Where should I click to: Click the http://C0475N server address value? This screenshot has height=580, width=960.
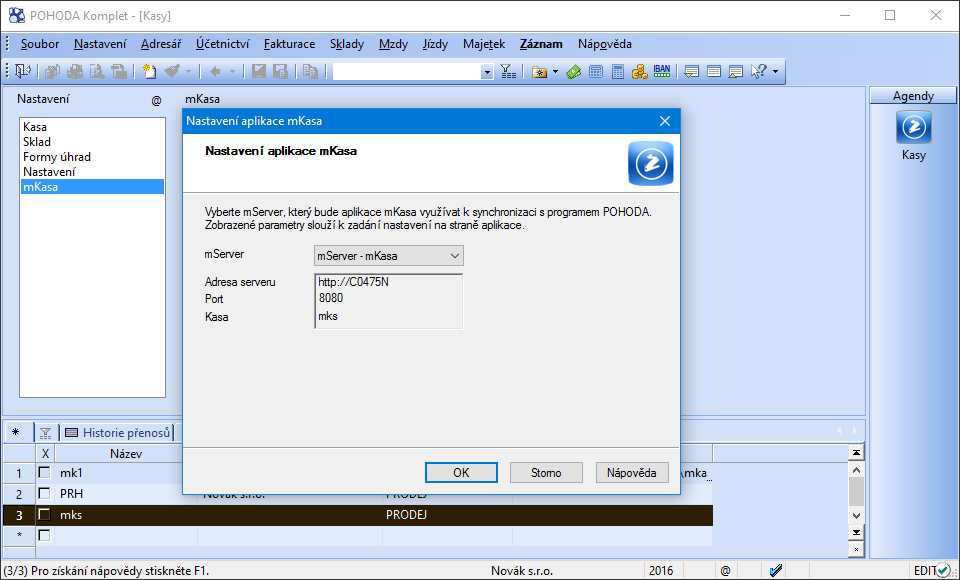(x=353, y=282)
